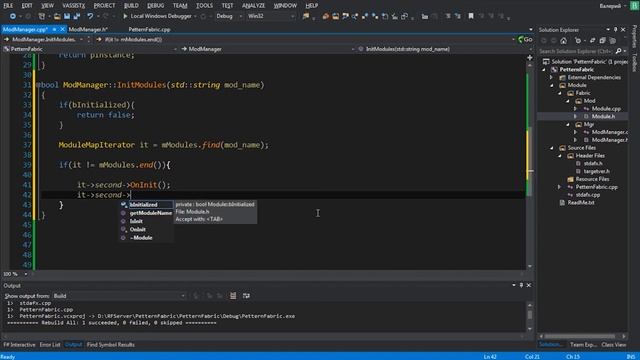Click the Navigate Backward toolbar icon
The image size is (640, 360).
(13, 16)
